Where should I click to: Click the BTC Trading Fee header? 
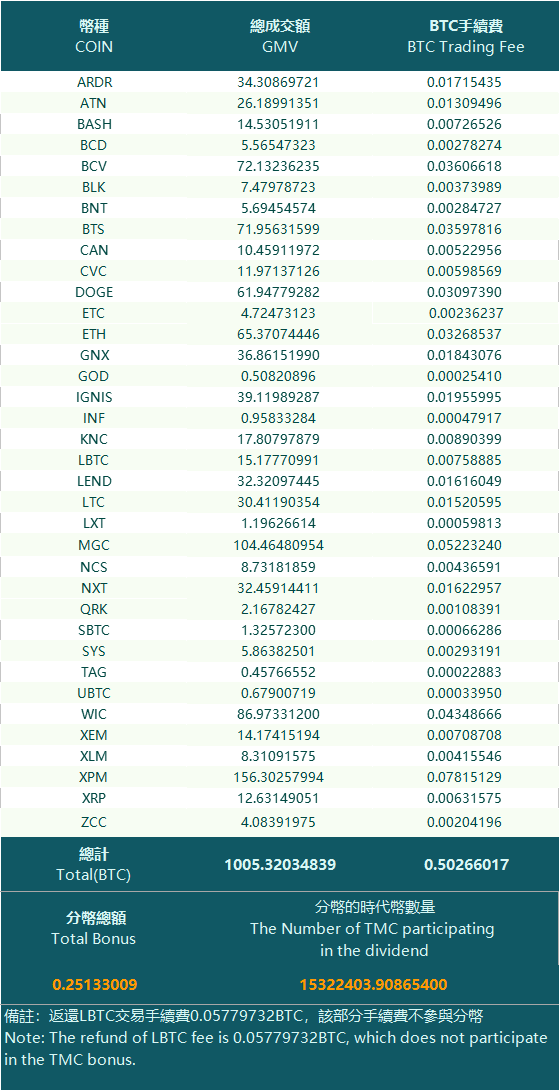466,37
